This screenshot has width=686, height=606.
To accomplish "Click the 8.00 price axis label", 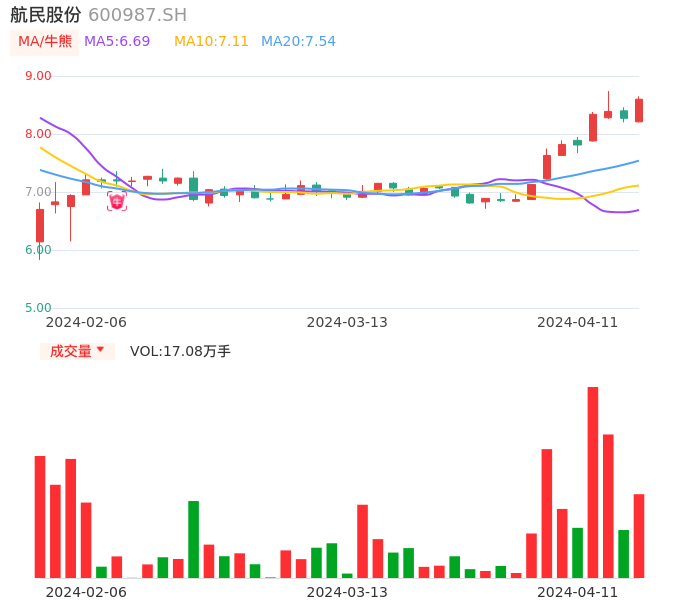I will click(x=38, y=134).
